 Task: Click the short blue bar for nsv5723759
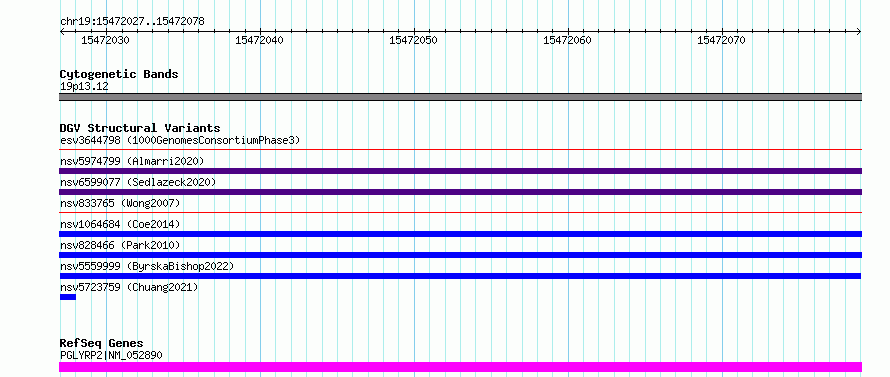click(x=68, y=297)
